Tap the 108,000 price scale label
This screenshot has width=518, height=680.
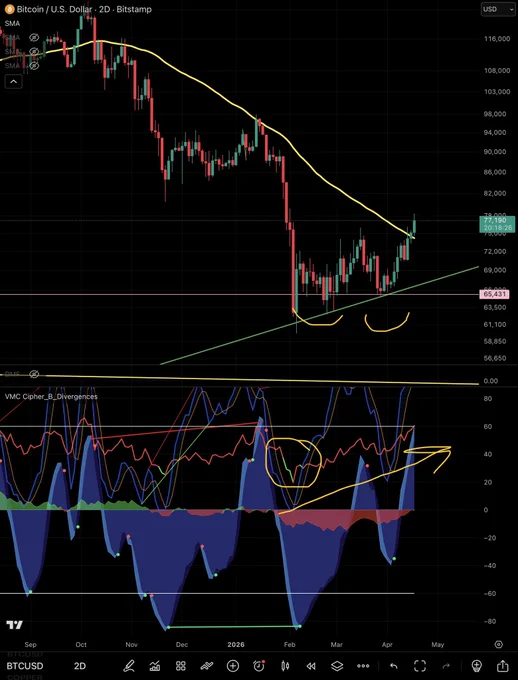click(x=497, y=70)
